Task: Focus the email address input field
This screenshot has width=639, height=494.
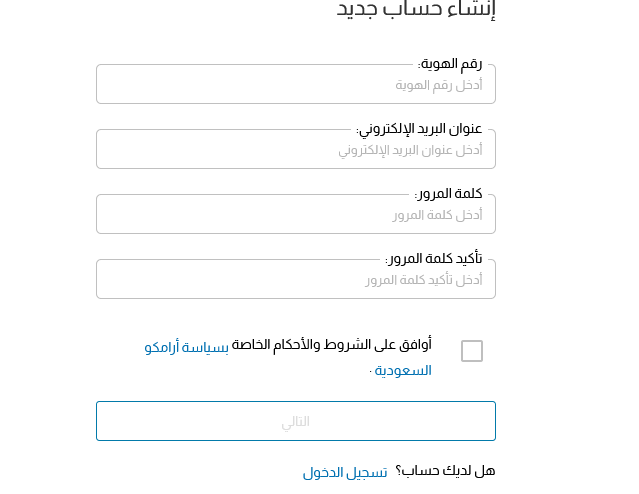Action: point(296,150)
